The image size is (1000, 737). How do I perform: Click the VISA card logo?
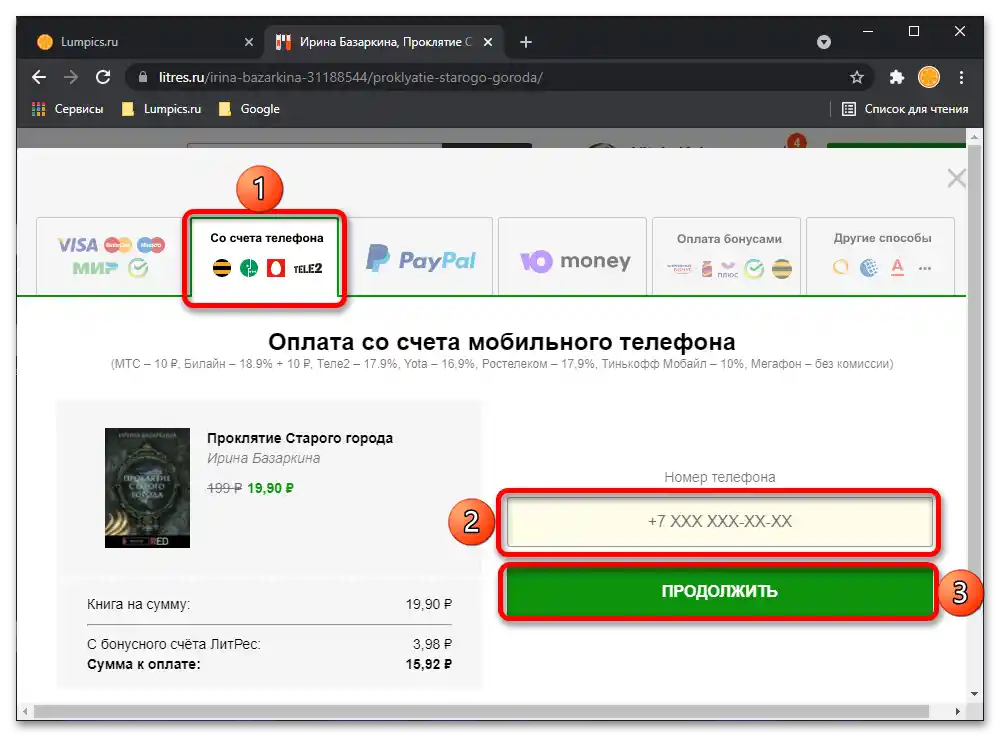point(77,245)
